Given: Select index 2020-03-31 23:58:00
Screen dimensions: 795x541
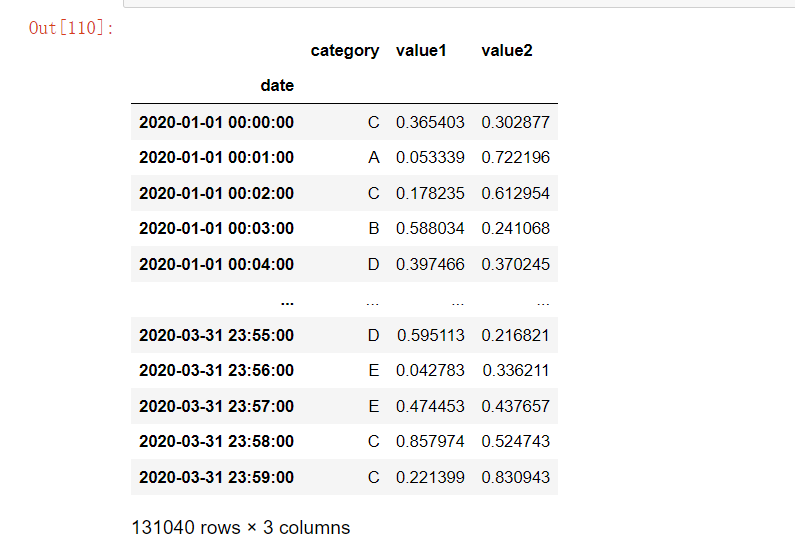Looking at the screenshot, I should click(x=216, y=441).
